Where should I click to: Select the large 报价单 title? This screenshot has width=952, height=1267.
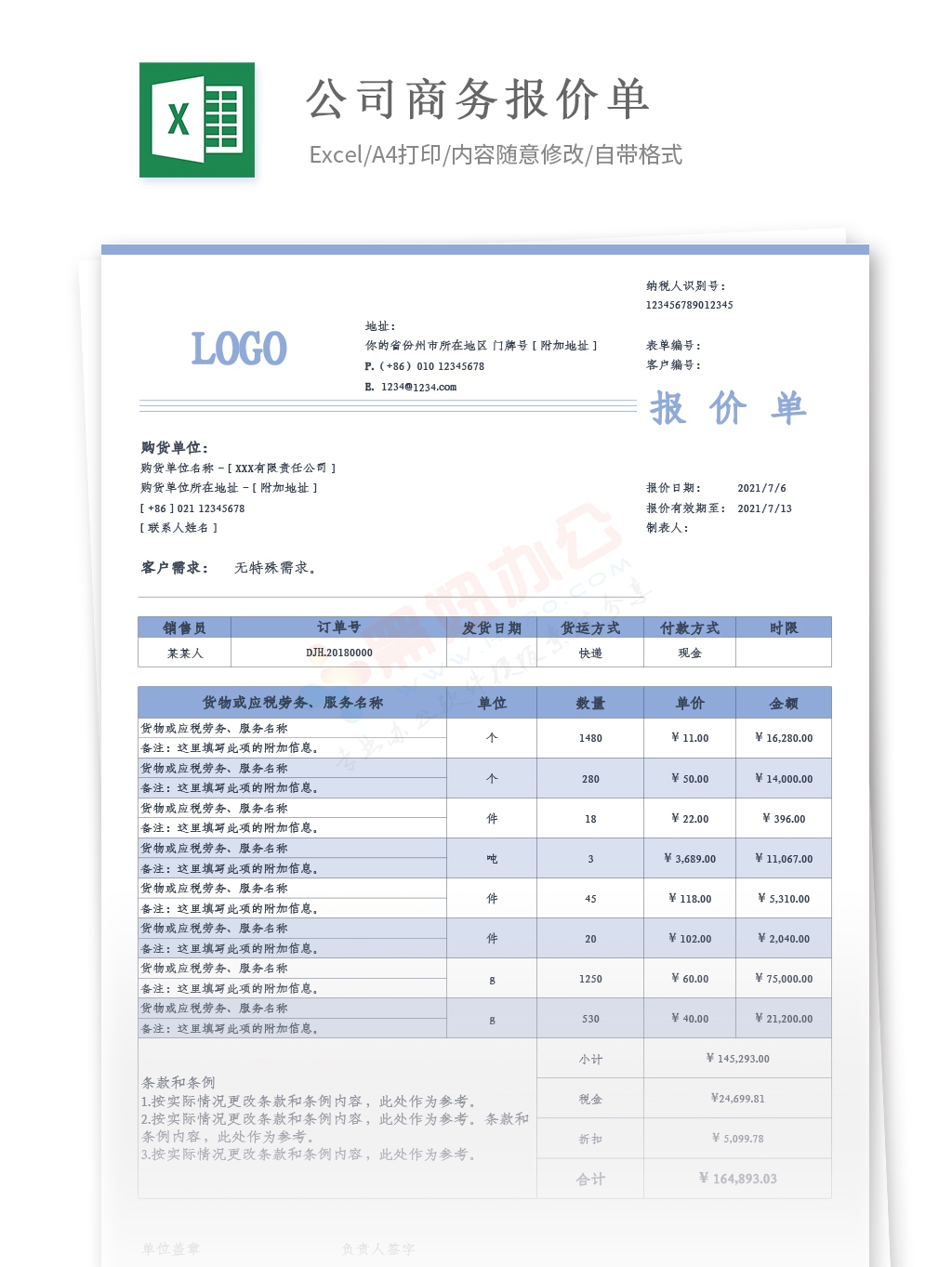728,408
